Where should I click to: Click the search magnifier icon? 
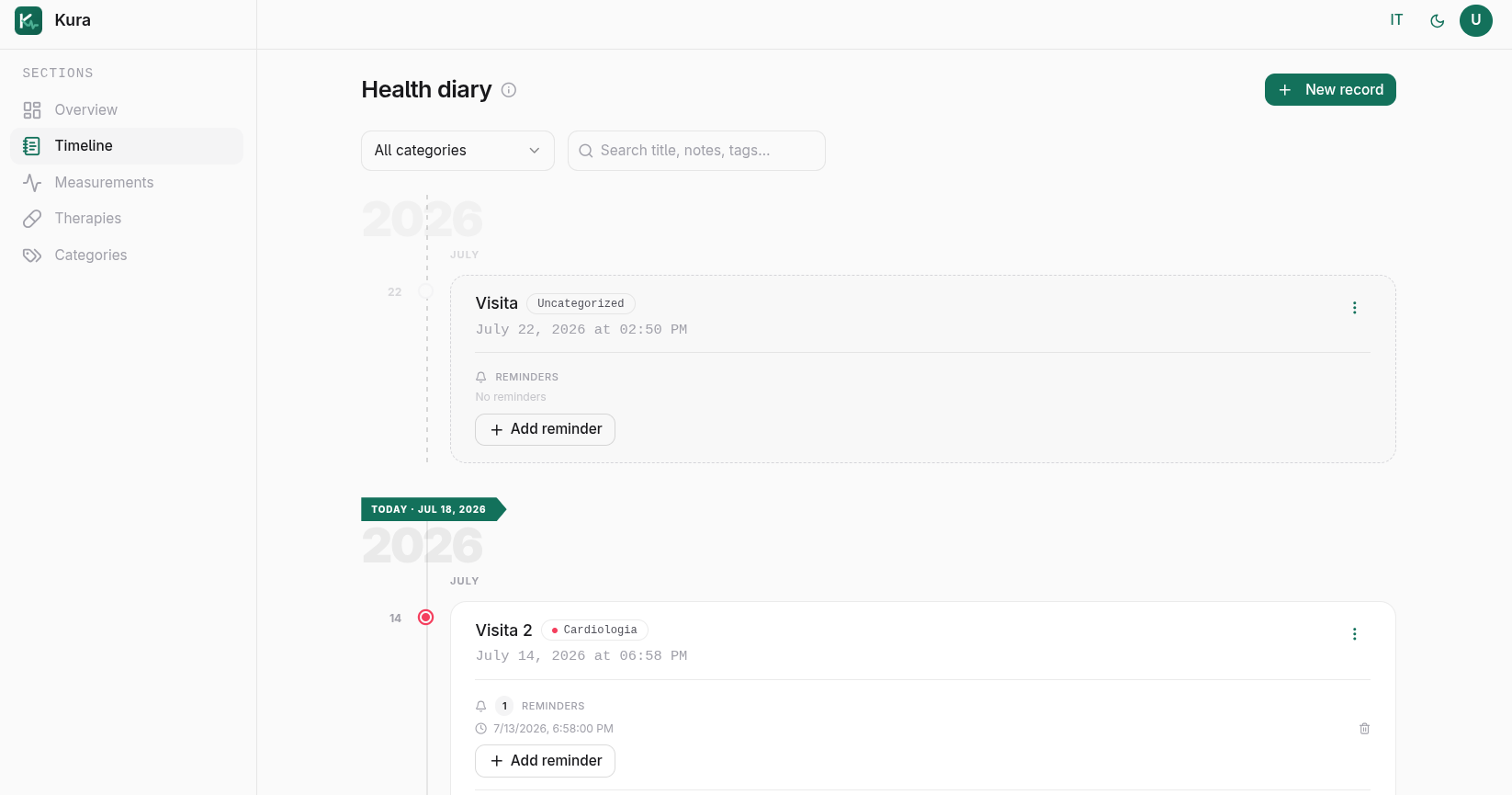(x=585, y=151)
